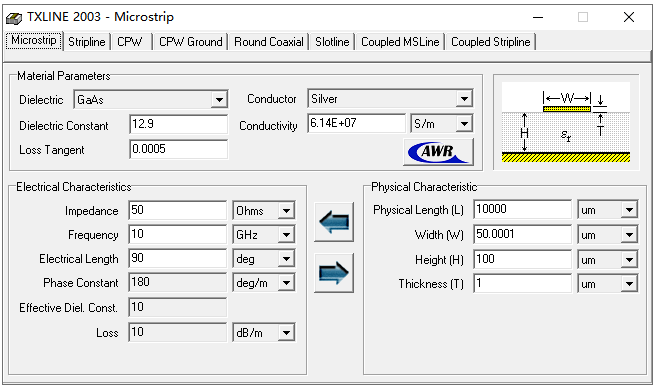Open the CPW Ground tab

point(191,42)
